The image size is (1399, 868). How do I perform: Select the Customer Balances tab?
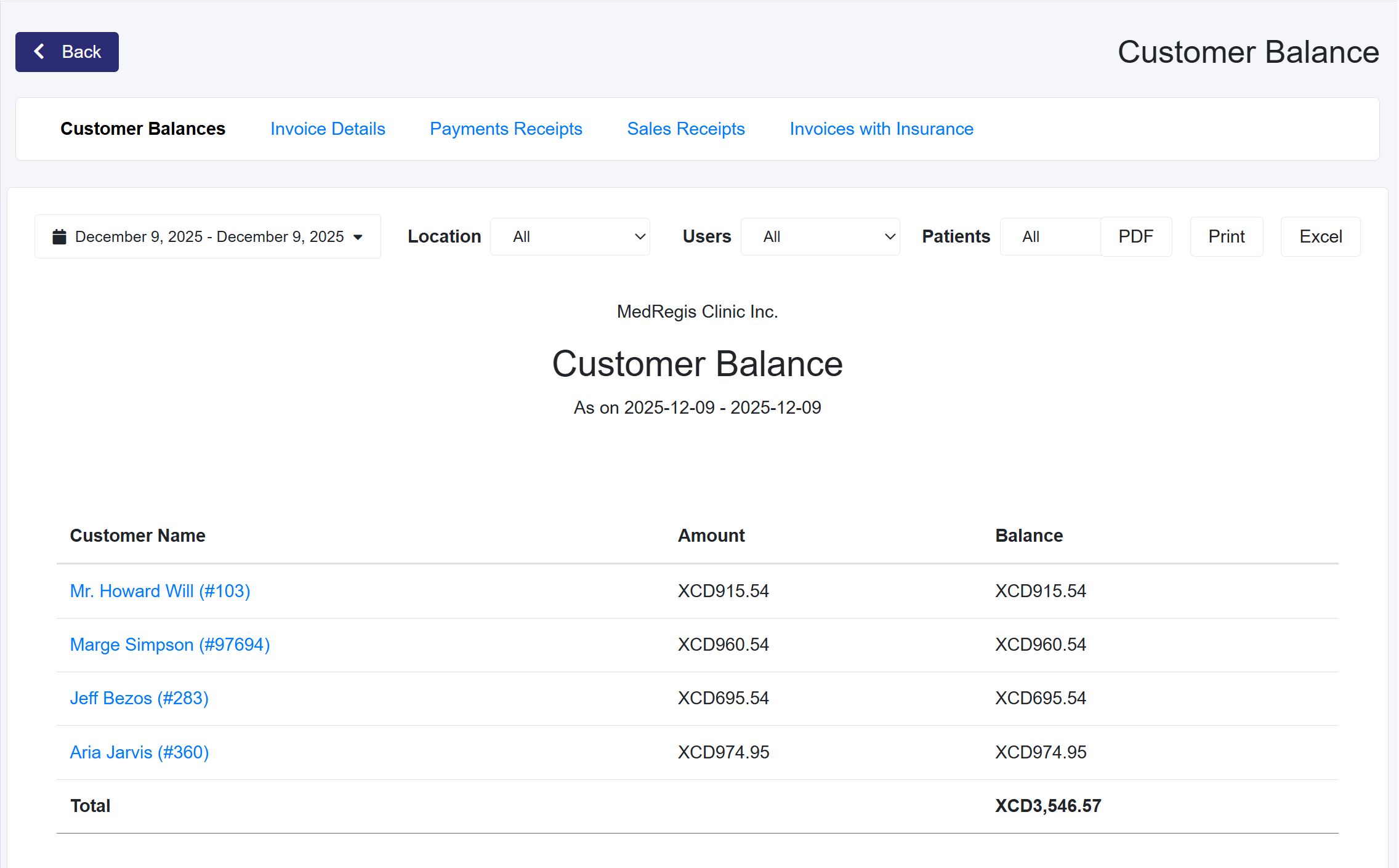click(x=143, y=129)
